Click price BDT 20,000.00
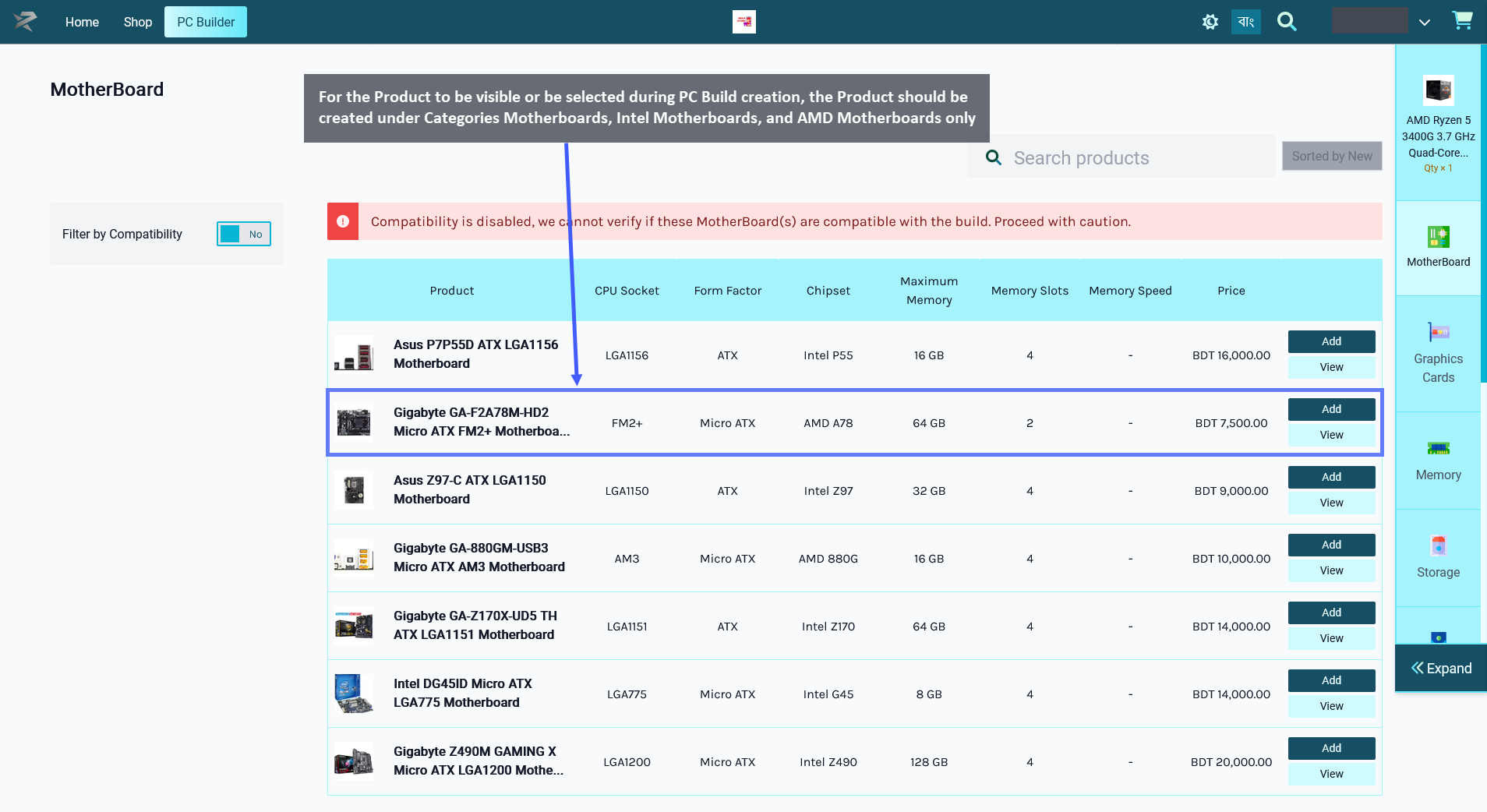Viewport: 1487px width, 812px height. [1231, 762]
